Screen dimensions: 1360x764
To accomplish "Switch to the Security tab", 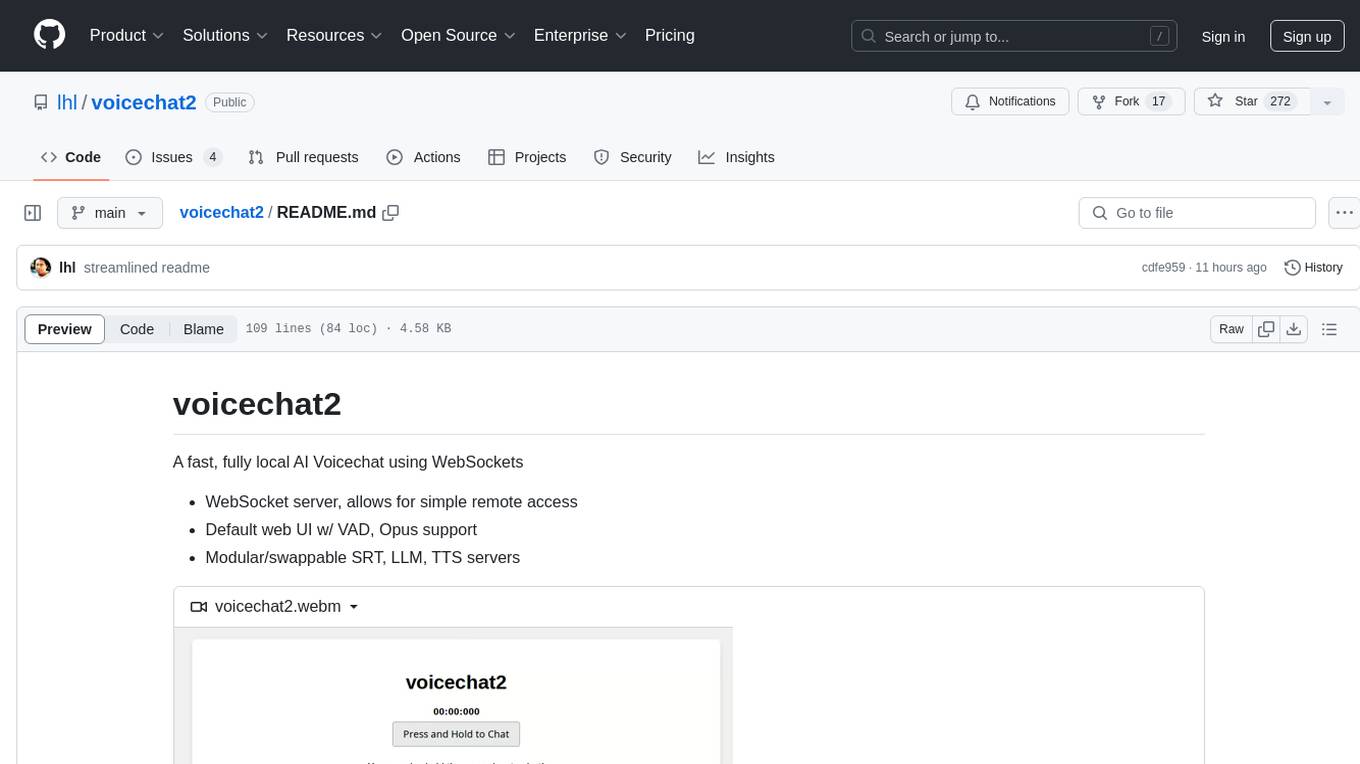I will click(x=633, y=157).
